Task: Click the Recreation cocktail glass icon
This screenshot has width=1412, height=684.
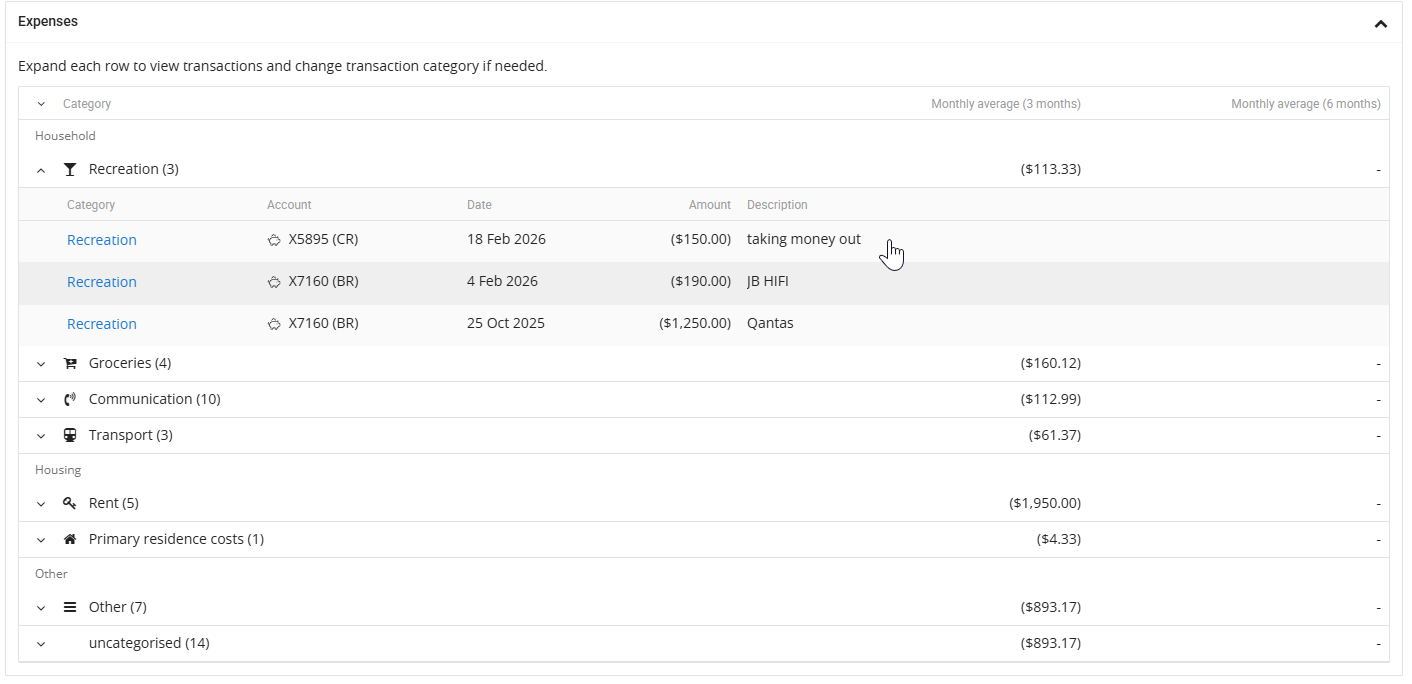Action: click(x=70, y=169)
